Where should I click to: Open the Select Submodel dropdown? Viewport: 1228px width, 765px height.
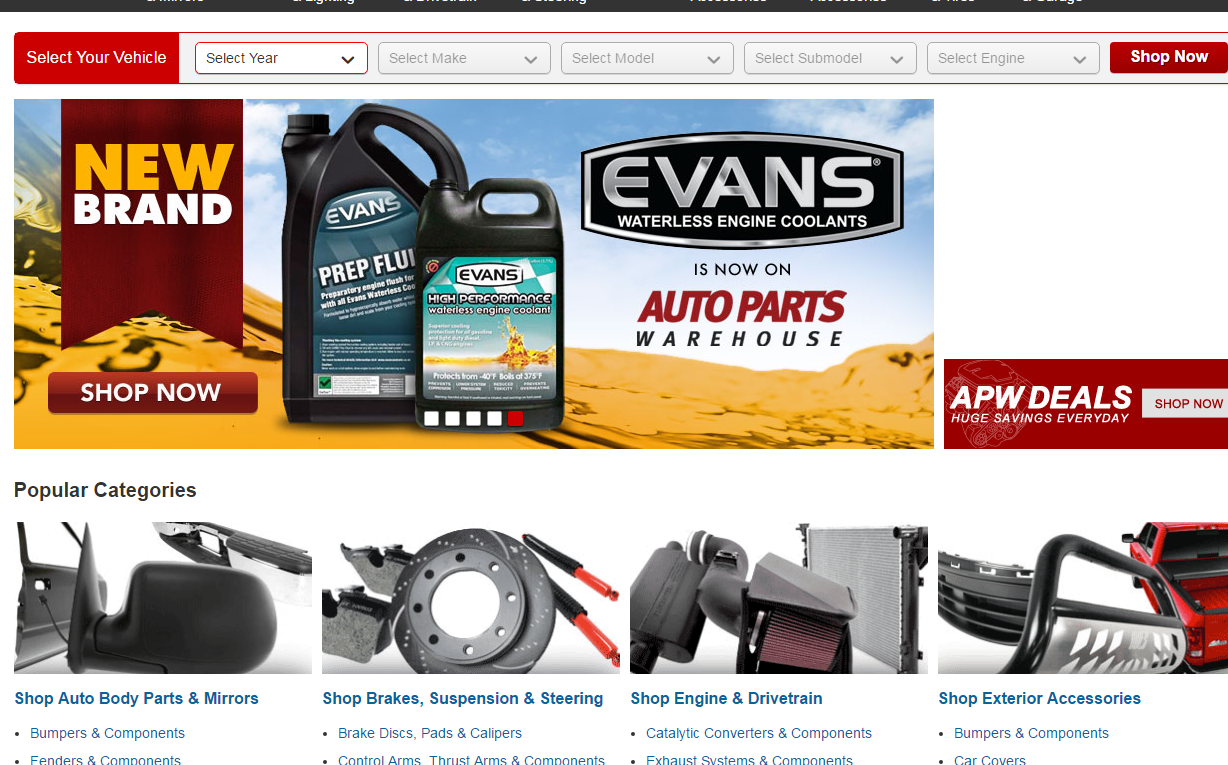coord(830,58)
